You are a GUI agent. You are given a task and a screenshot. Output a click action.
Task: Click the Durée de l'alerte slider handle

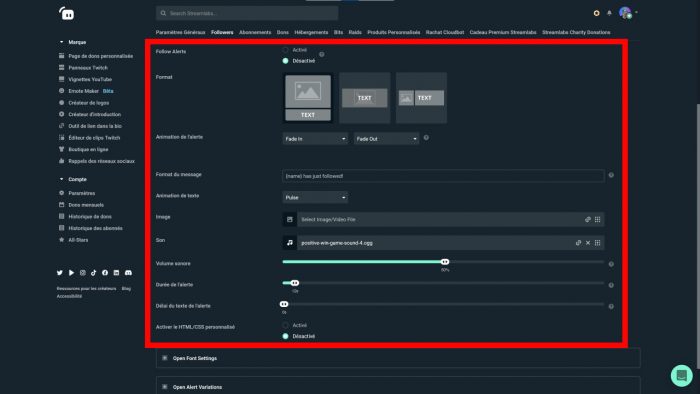295,283
